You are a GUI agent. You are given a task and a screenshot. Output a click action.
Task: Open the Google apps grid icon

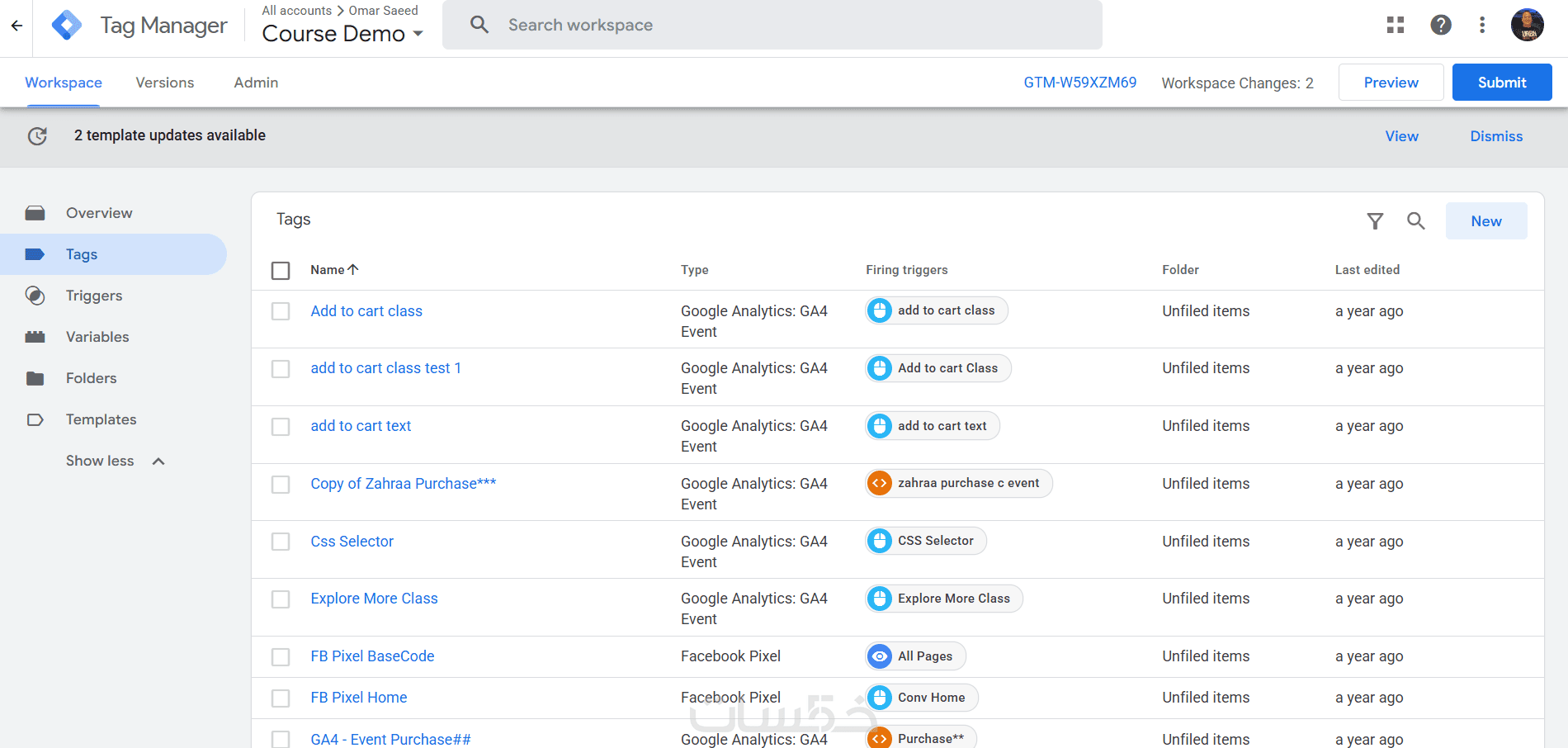click(1396, 25)
